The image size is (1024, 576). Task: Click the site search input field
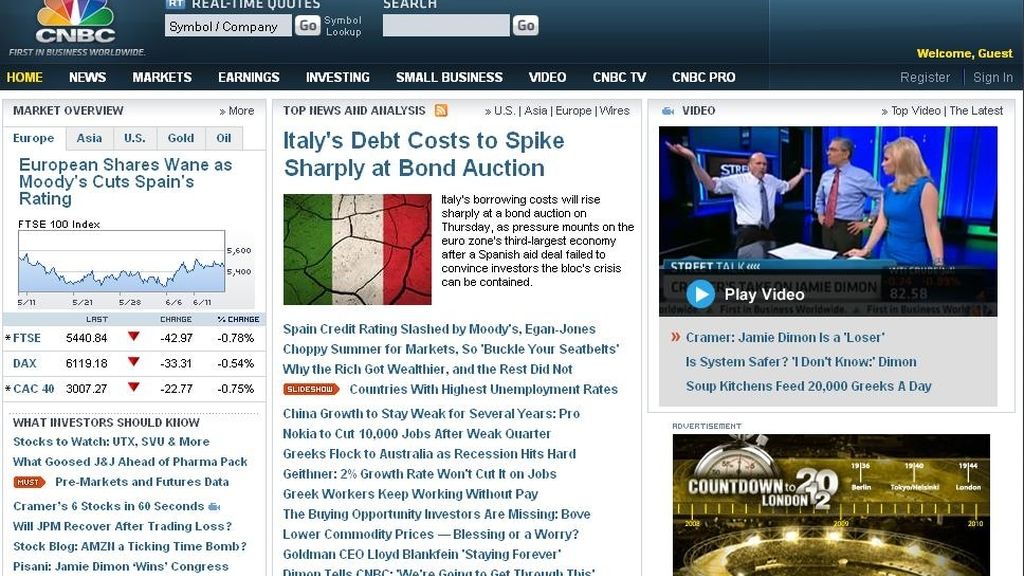(x=446, y=25)
